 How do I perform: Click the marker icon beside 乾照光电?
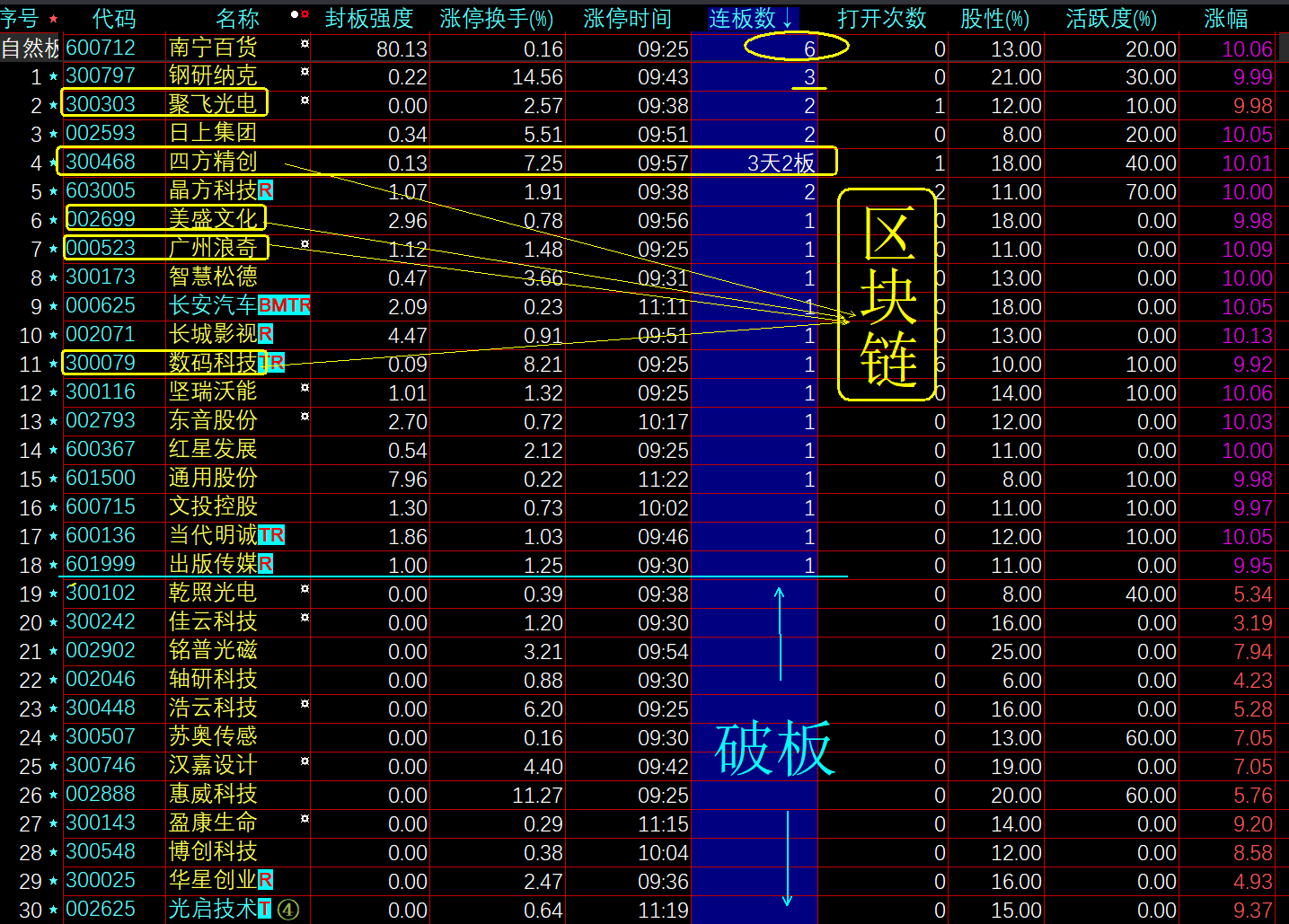tap(305, 589)
